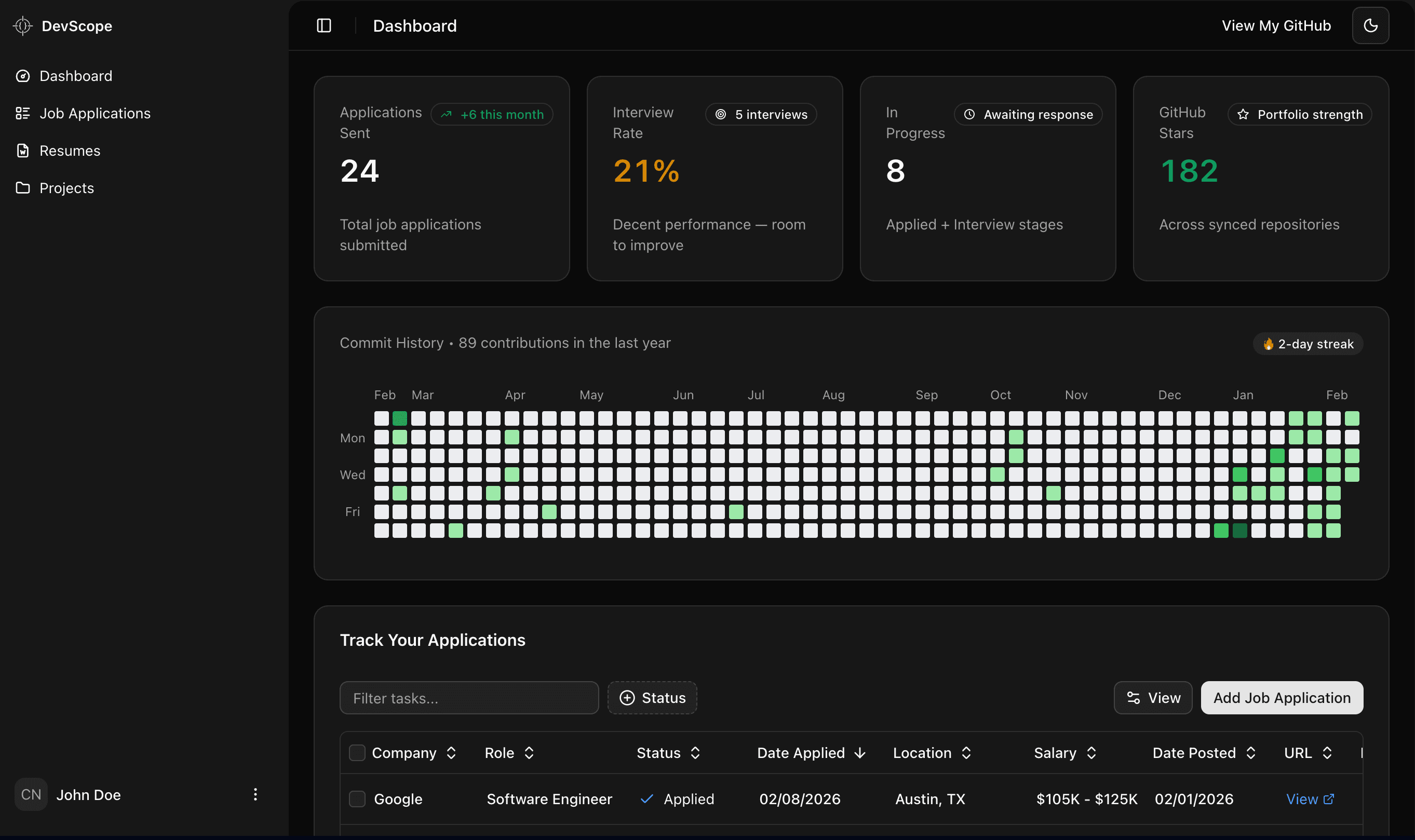The height and width of the screenshot is (840, 1415).
Task: Navigate to Resumes in the sidebar
Action: pyautogui.click(x=70, y=150)
